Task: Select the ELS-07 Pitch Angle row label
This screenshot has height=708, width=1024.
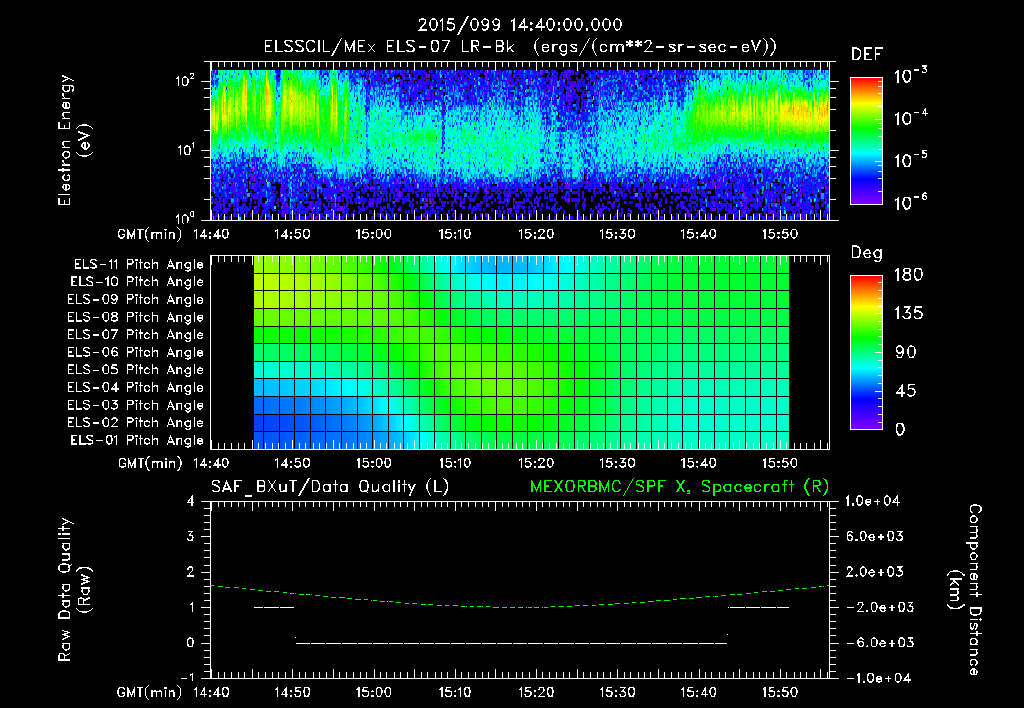Action: [x=136, y=334]
